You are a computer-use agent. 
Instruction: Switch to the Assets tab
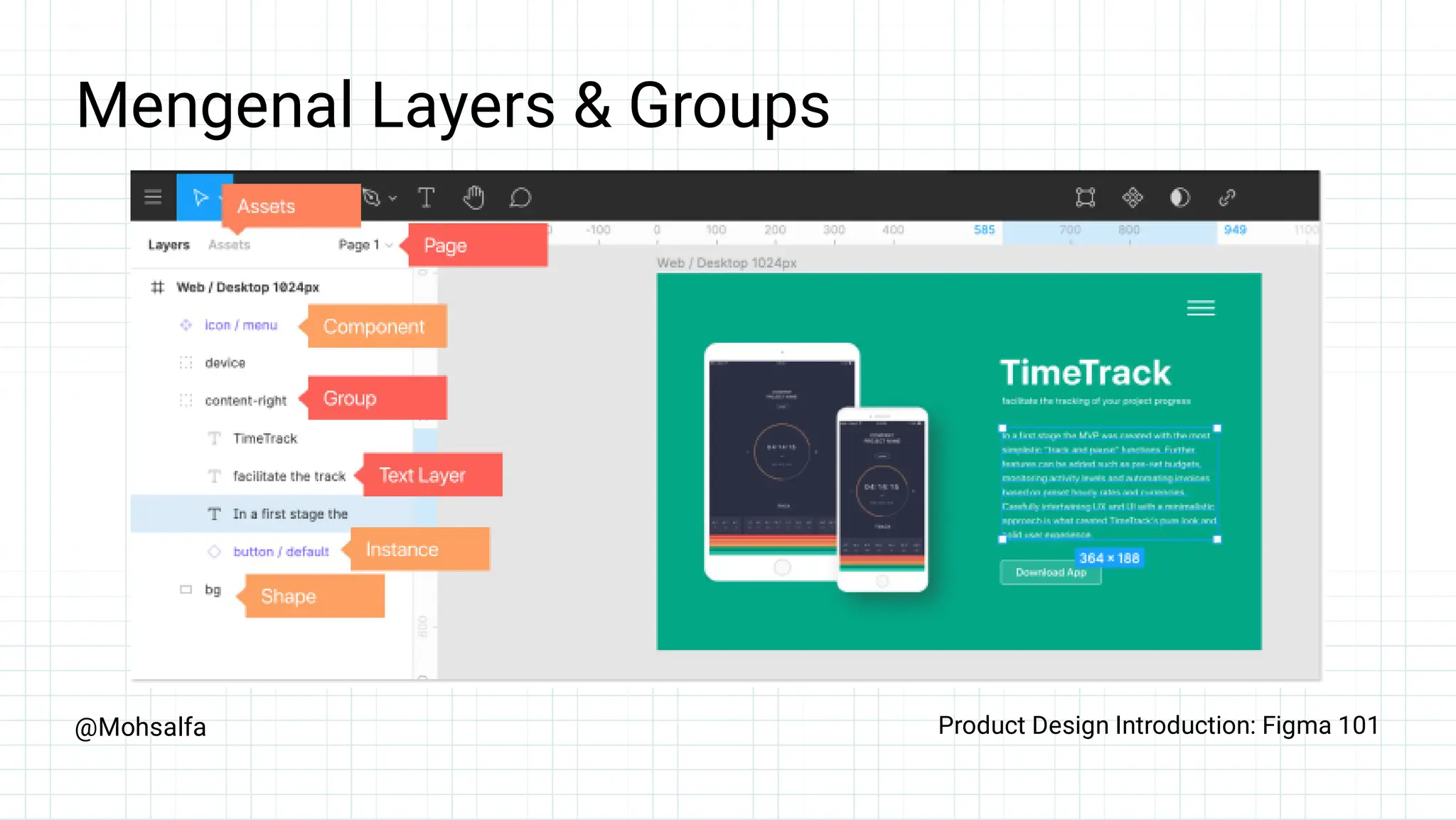(x=229, y=245)
